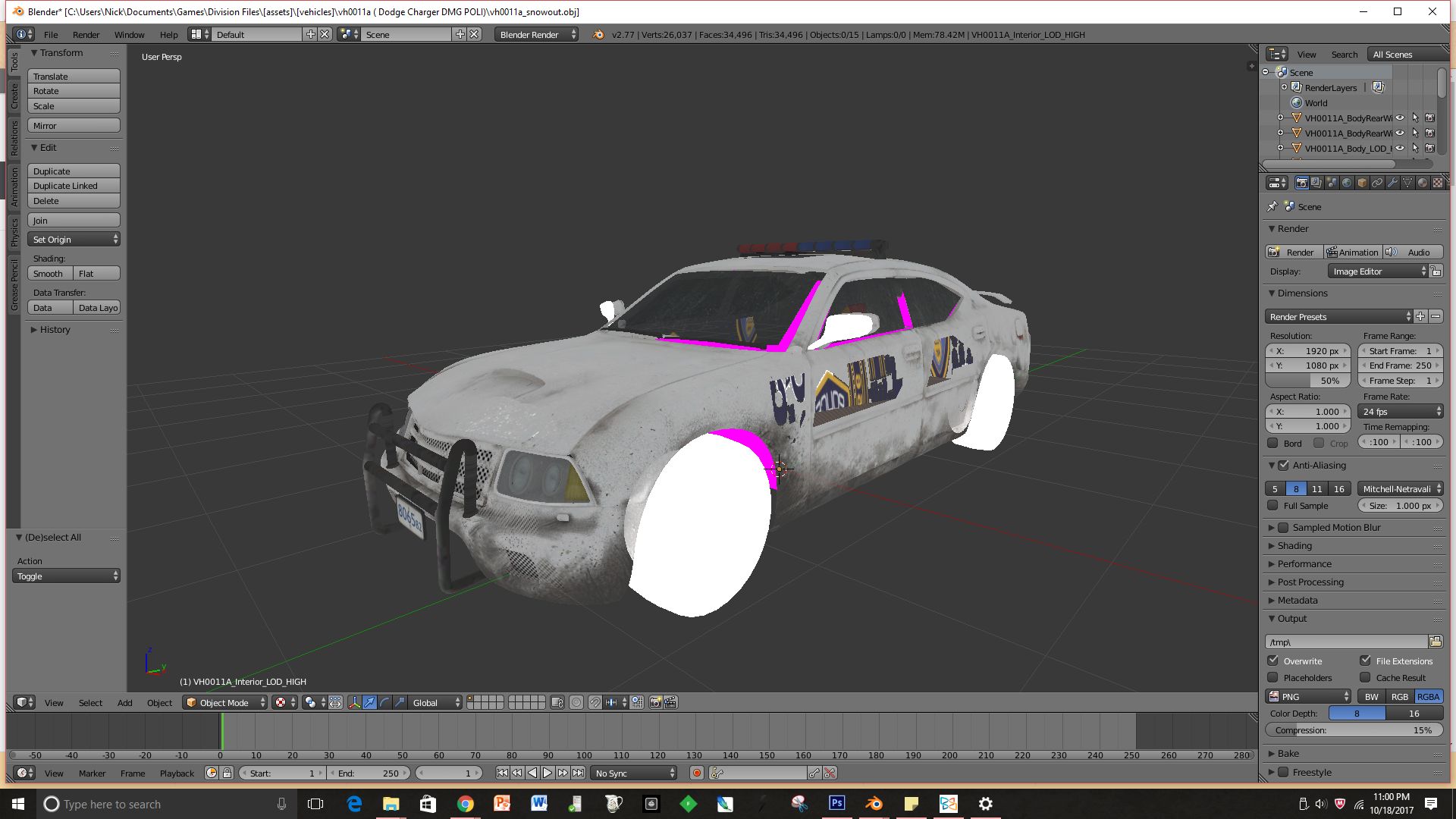Open the Object Data tab triangle icon
The height and width of the screenshot is (819, 1456).
click(x=1407, y=183)
